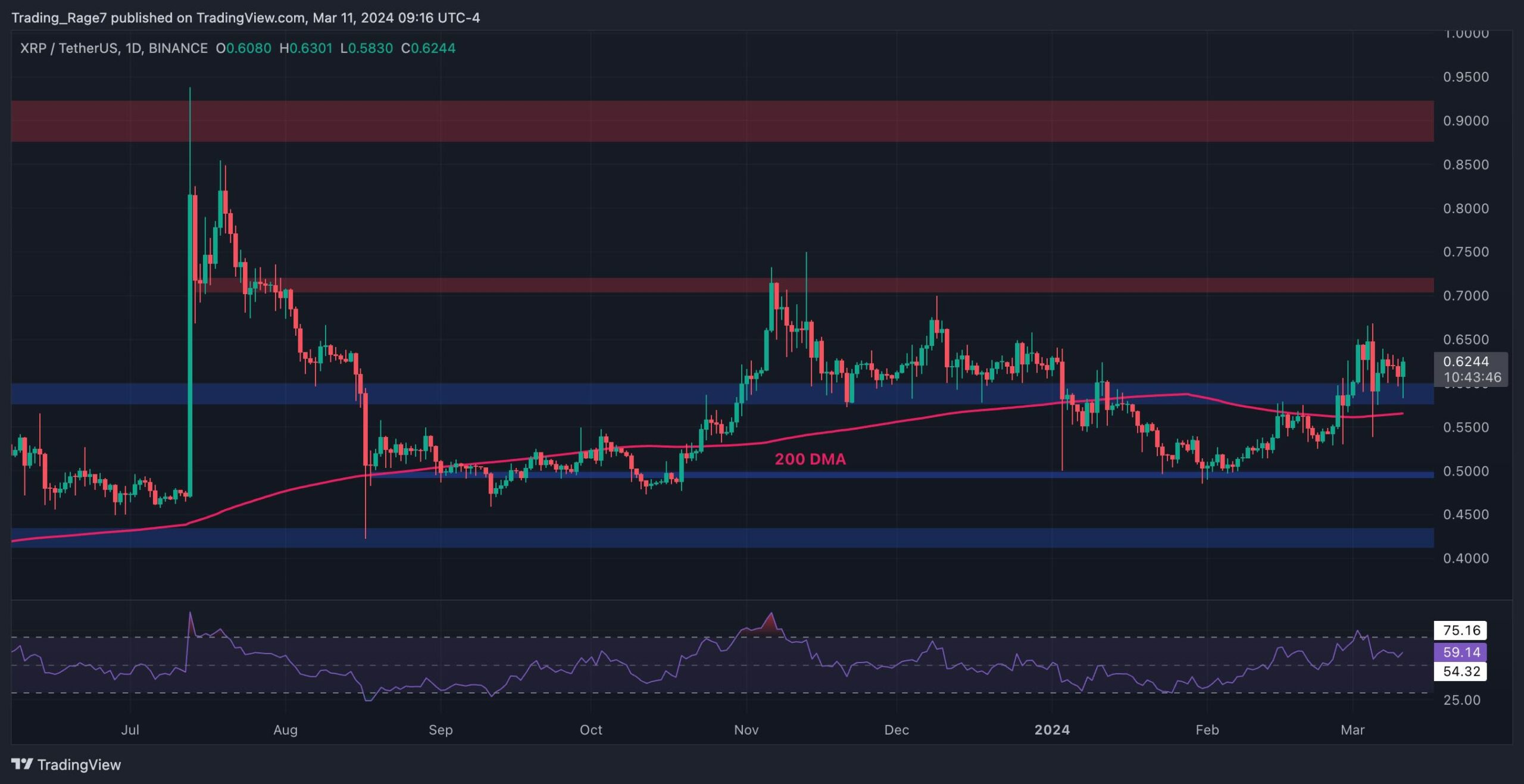This screenshot has width=1524, height=784.
Task: Click the 0.5000 price scale label
Action: tap(1465, 471)
